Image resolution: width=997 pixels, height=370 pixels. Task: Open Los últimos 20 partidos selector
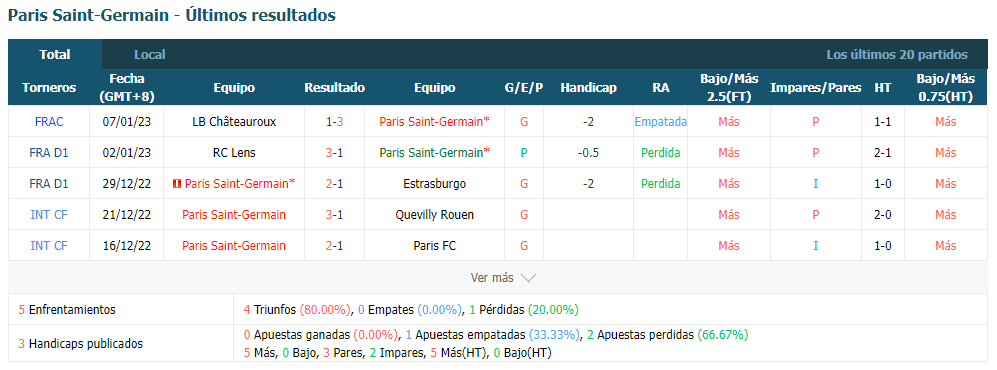pos(897,55)
